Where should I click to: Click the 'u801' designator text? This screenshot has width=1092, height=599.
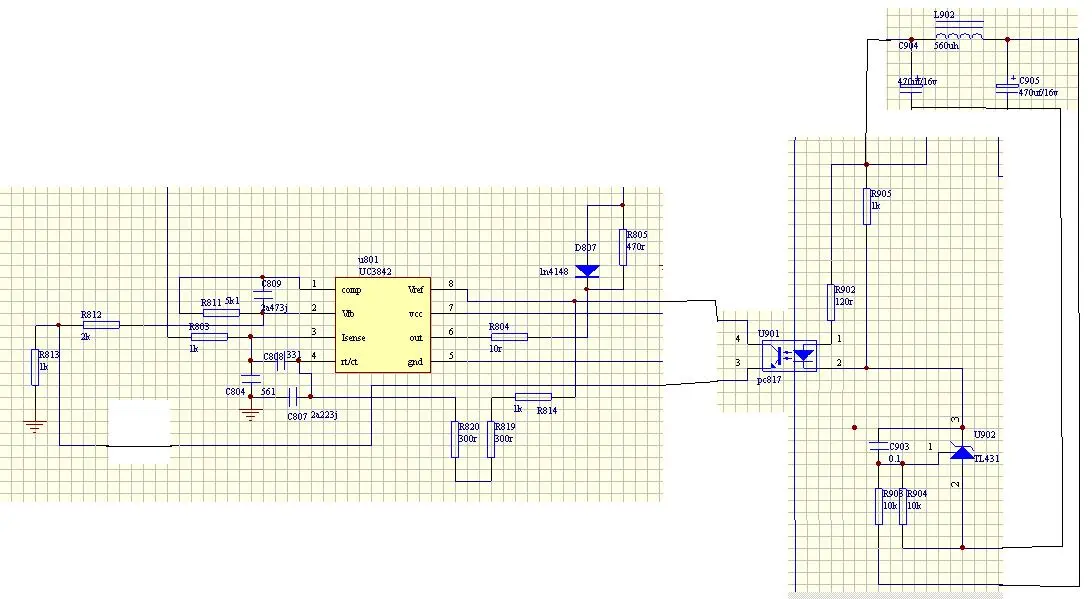[x=368, y=260]
